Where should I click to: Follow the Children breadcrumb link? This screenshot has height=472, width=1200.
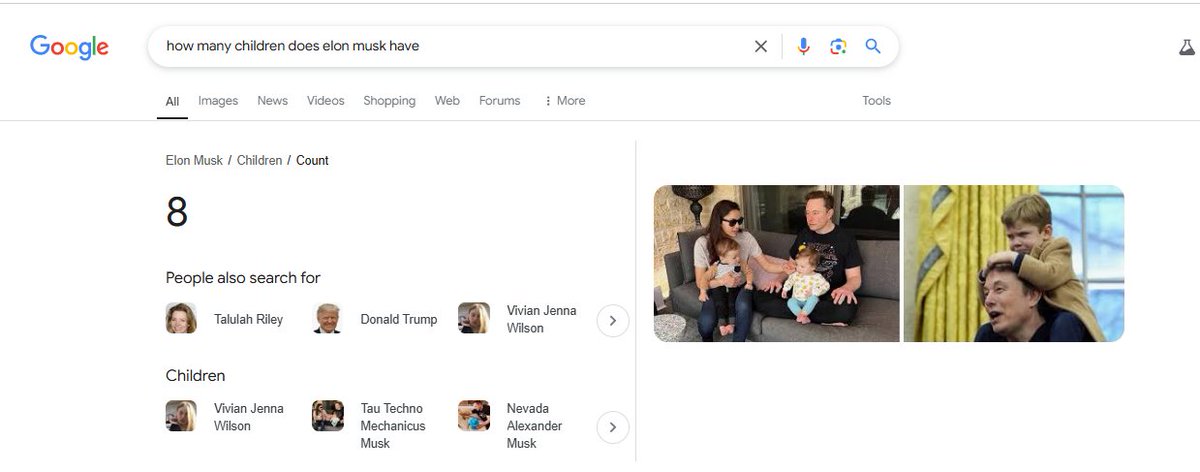tap(259, 160)
